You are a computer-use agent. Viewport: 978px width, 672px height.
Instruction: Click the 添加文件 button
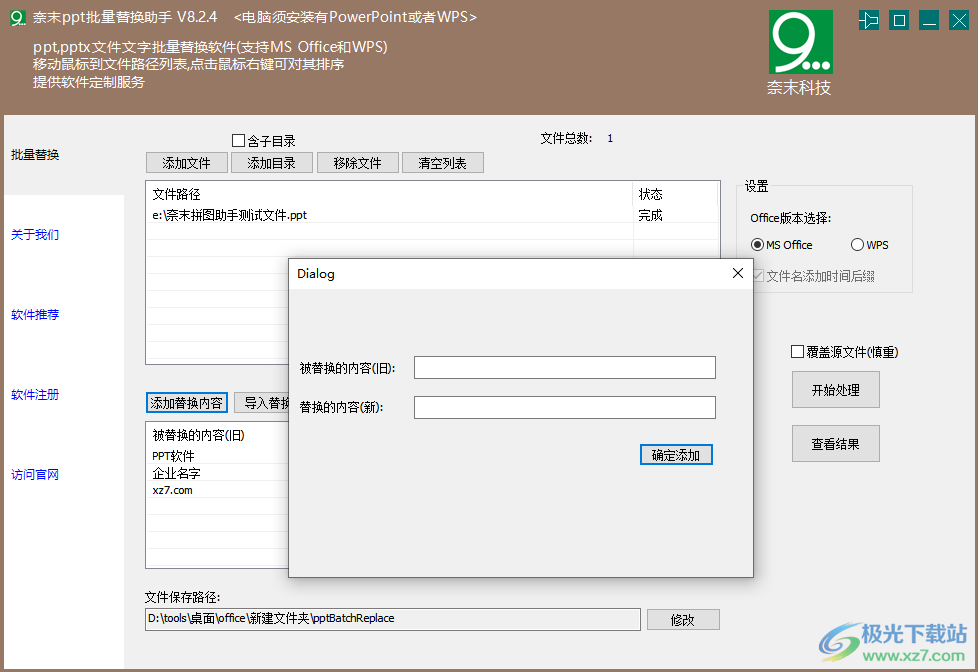coord(187,162)
